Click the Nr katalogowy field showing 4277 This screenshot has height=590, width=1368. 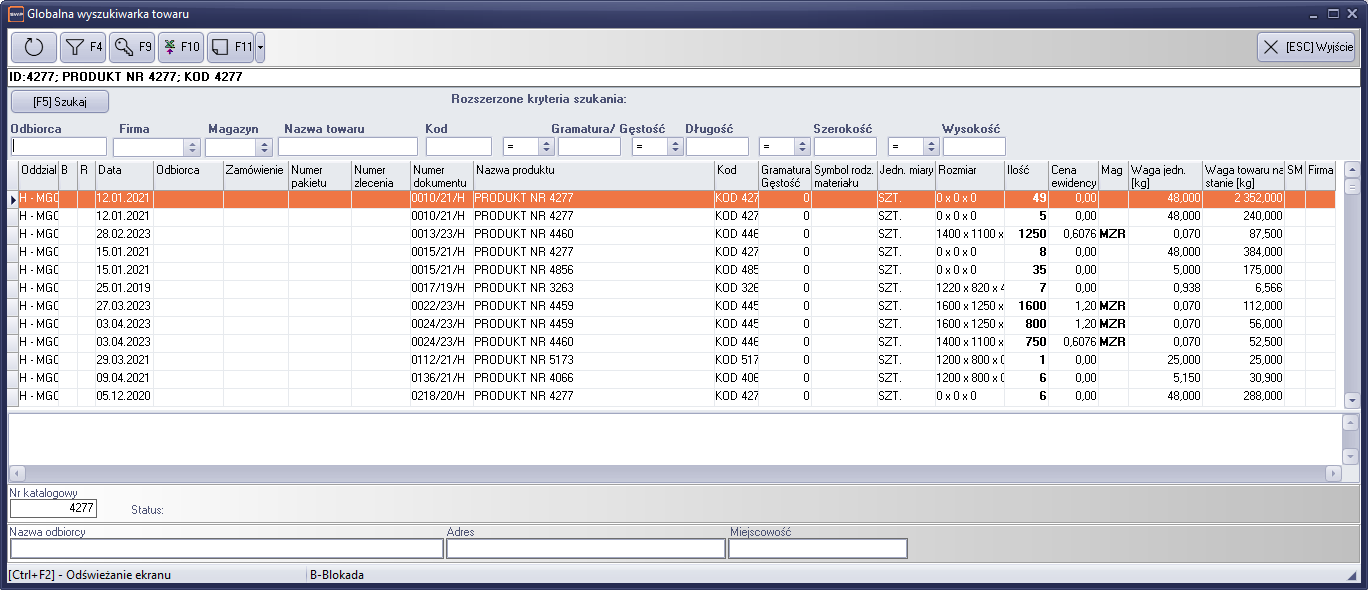[x=53, y=508]
